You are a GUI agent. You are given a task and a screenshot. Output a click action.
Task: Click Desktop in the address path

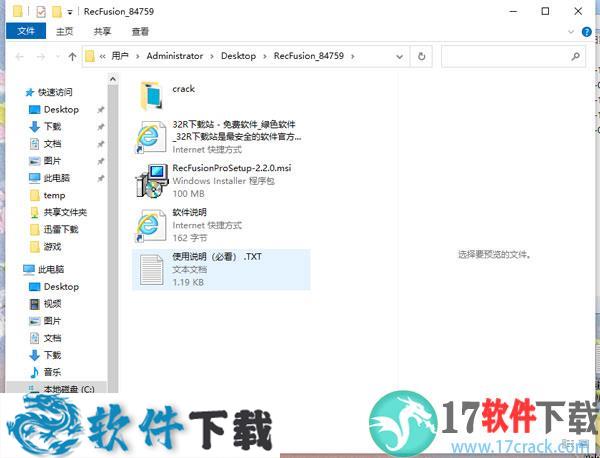238,56
